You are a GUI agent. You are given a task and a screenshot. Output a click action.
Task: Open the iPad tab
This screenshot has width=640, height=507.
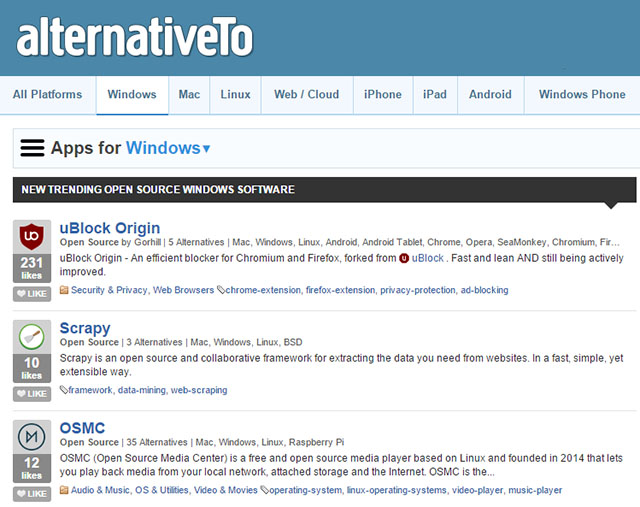tap(435, 95)
